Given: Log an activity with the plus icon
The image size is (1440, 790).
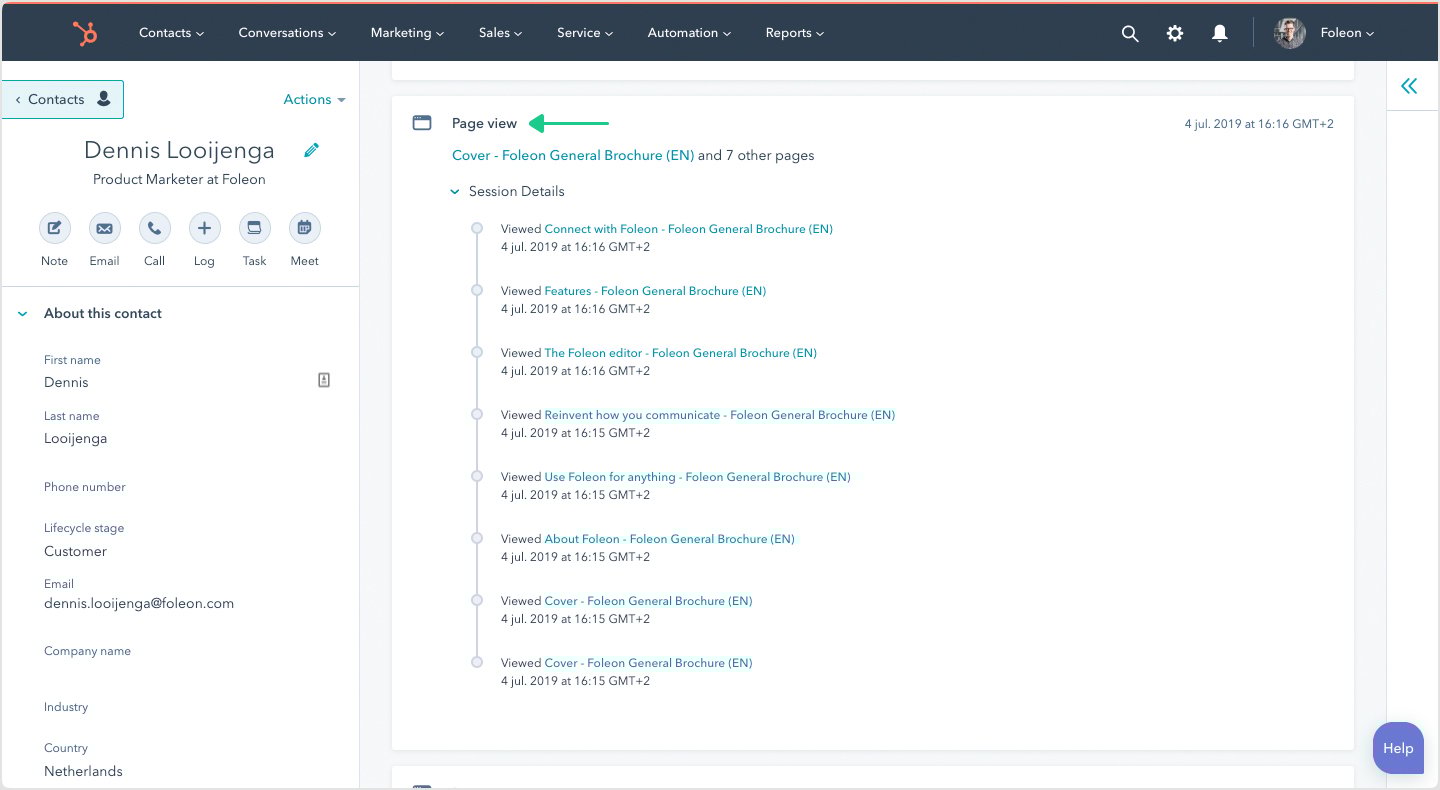Looking at the screenshot, I should point(204,228).
